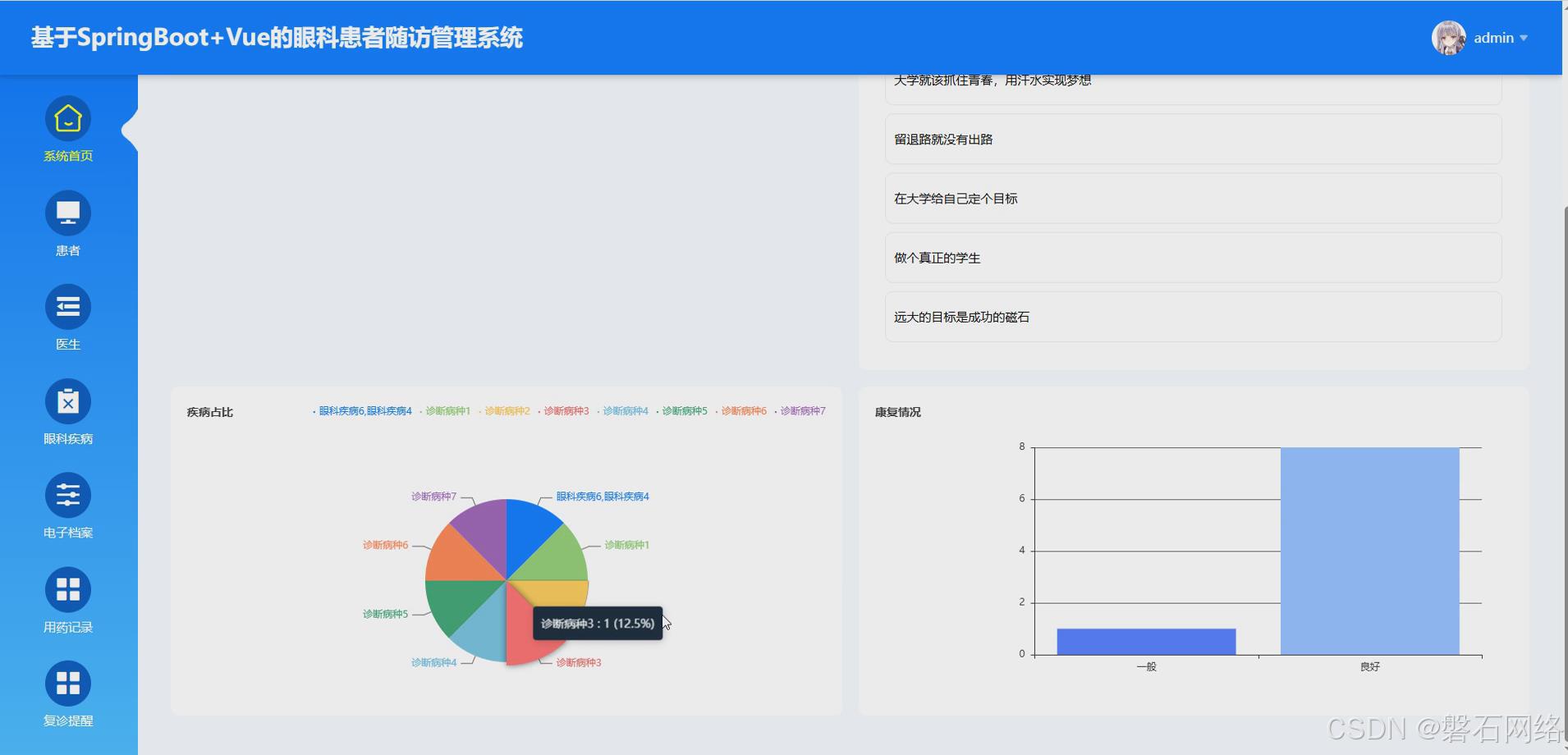The width and height of the screenshot is (1568, 755).
Task: Toggle 诊断病种2 legend item off
Action: click(x=507, y=410)
